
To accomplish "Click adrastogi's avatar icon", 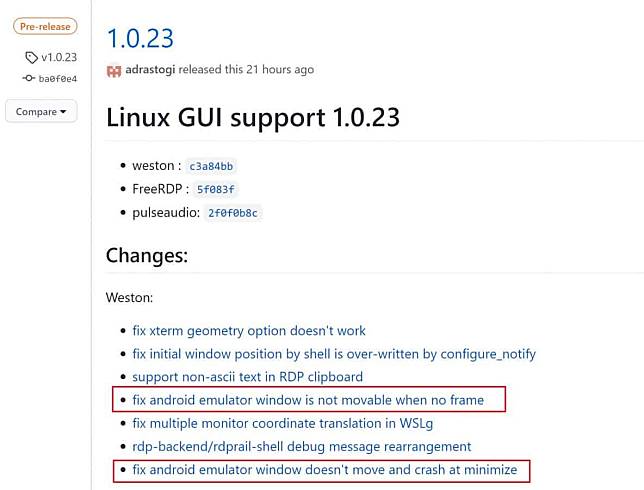I will [x=113, y=70].
